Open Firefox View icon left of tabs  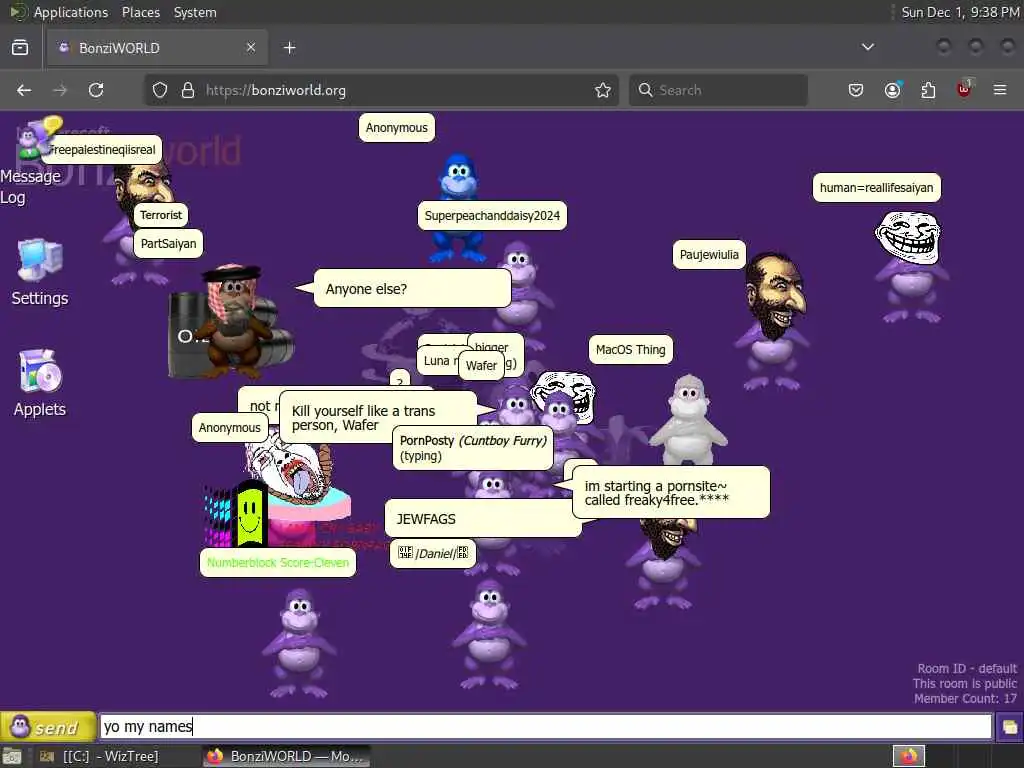20,48
